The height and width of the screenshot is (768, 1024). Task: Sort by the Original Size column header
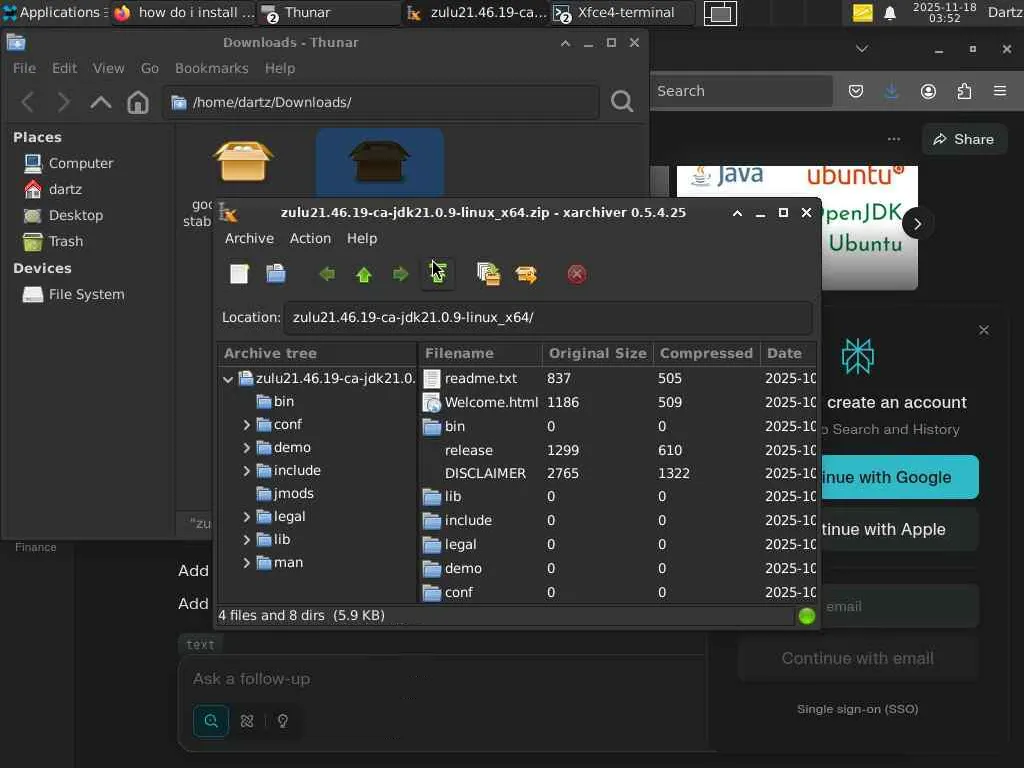click(598, 353)
